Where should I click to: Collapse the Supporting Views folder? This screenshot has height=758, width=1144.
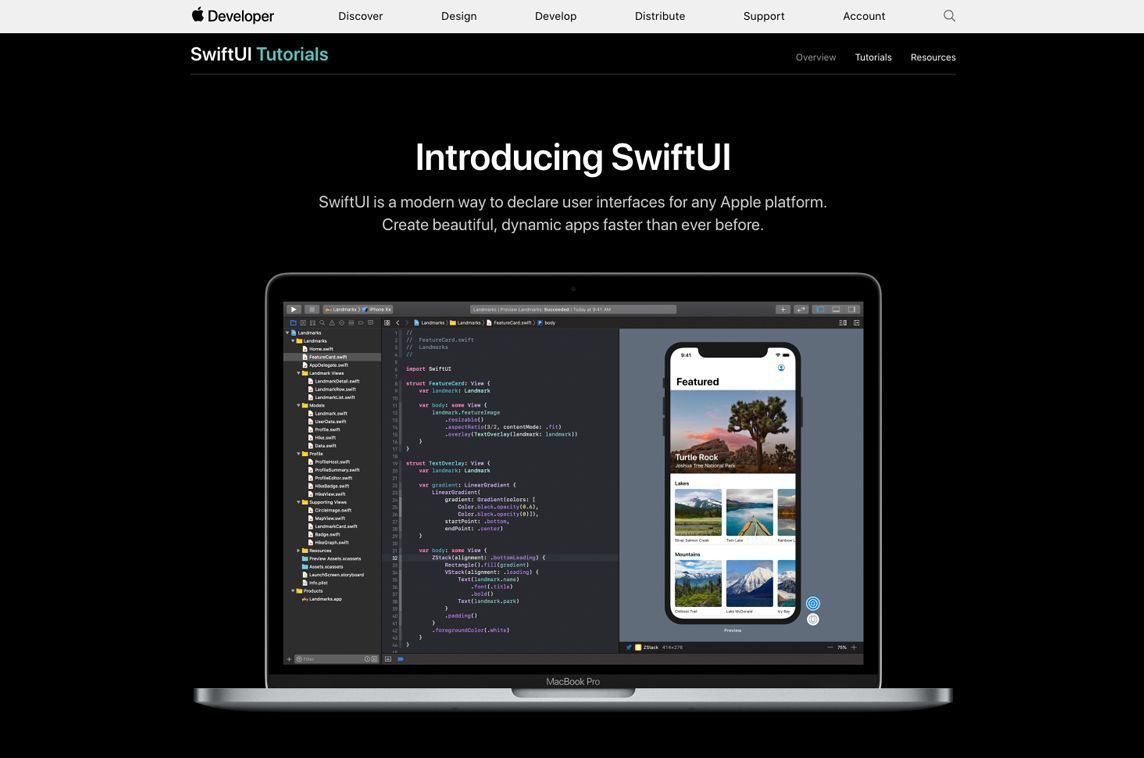point(299,502)
